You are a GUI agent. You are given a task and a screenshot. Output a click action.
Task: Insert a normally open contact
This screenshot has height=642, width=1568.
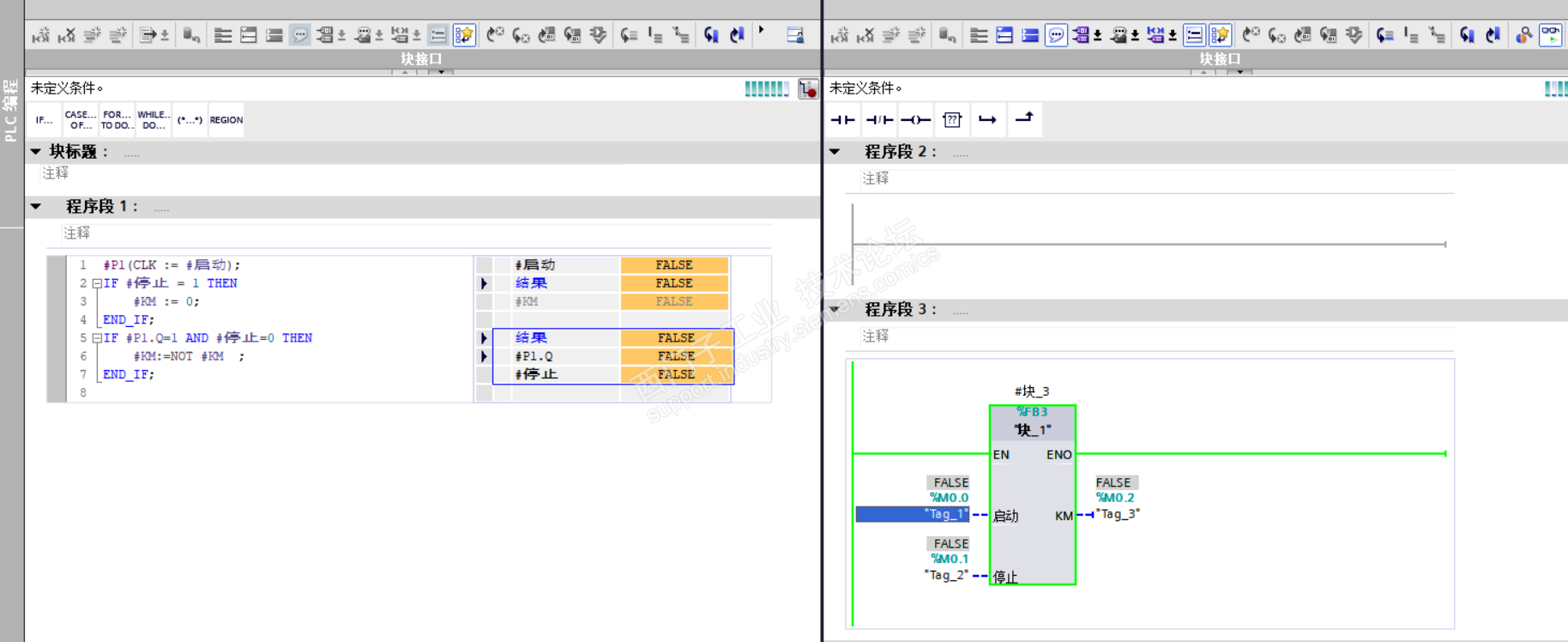(x=843, y=120)
